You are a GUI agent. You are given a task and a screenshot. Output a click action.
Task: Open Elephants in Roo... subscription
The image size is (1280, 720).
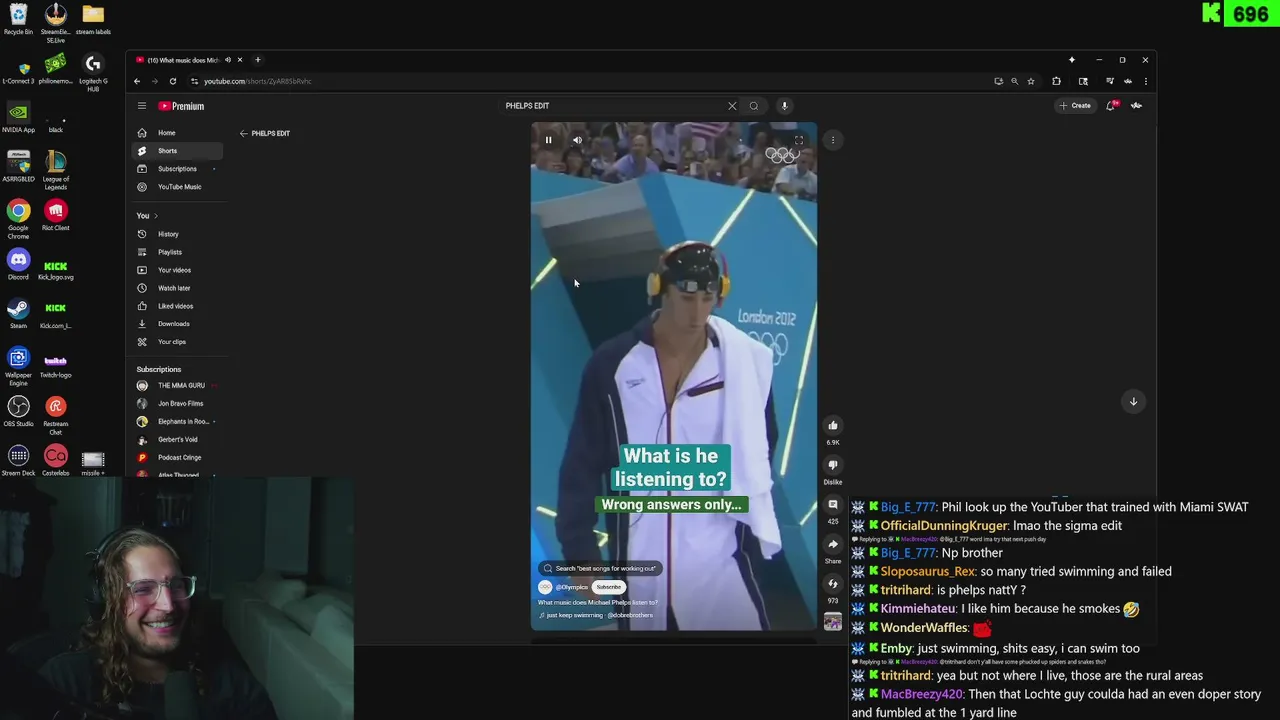pyautogui.click(x=177, y=421)
